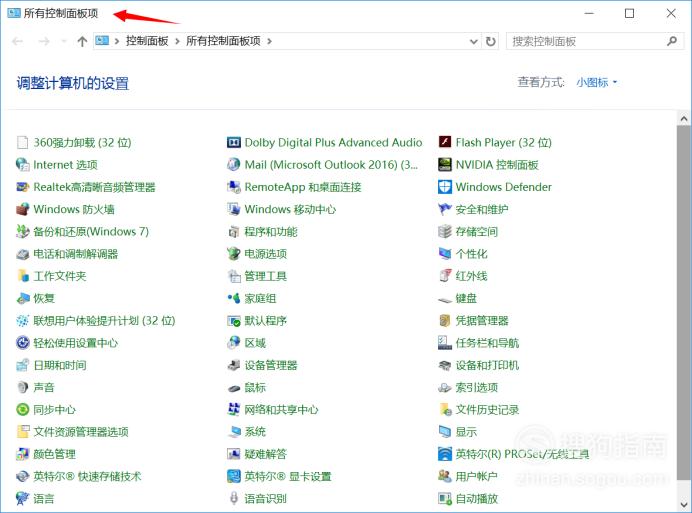Open the 默认程序 link
The width and height of the screenshot is (692, 513).
[266, 321]
